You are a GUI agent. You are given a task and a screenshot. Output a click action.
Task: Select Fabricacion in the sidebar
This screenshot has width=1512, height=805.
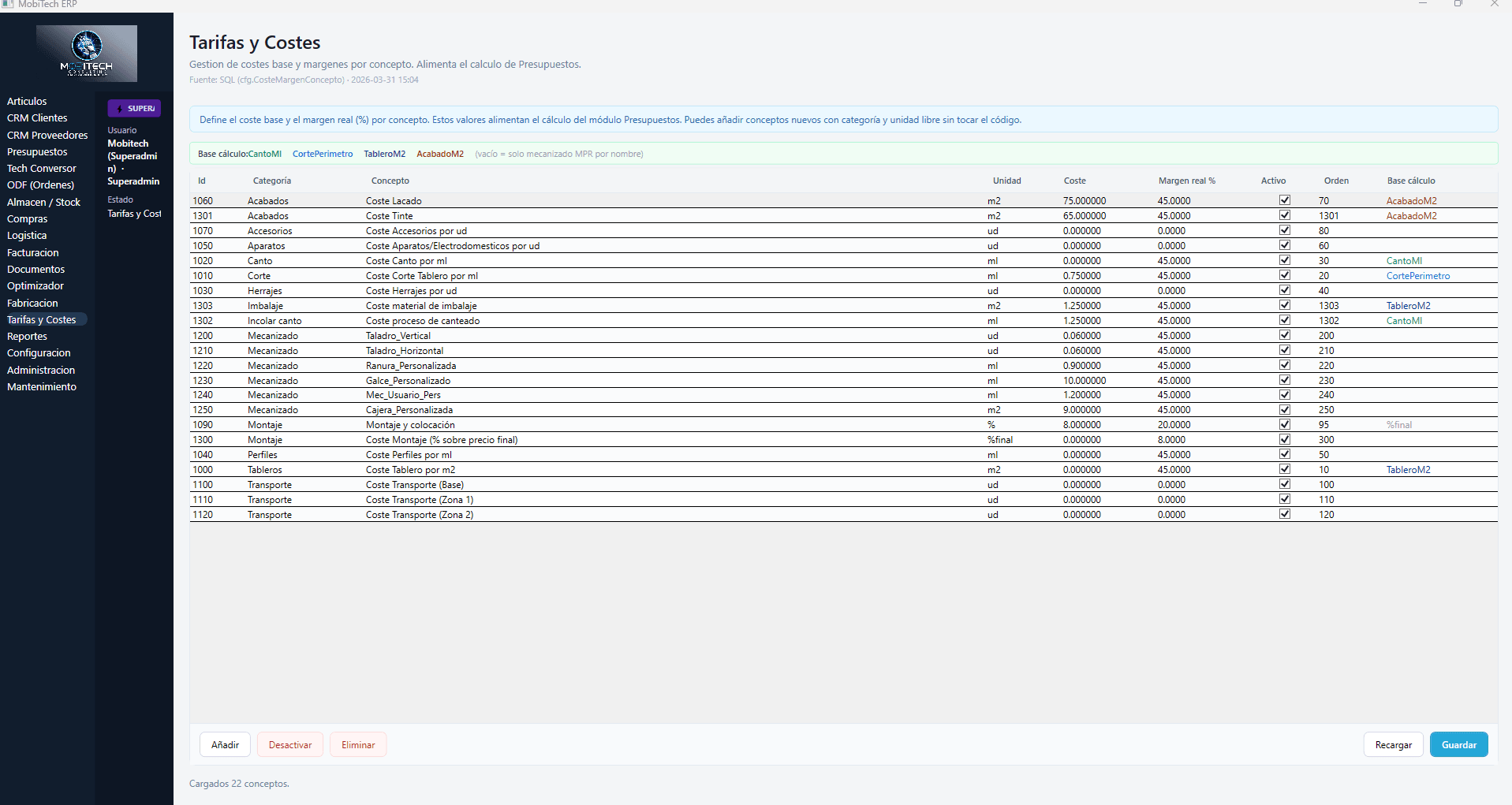[x=32, y=303]
